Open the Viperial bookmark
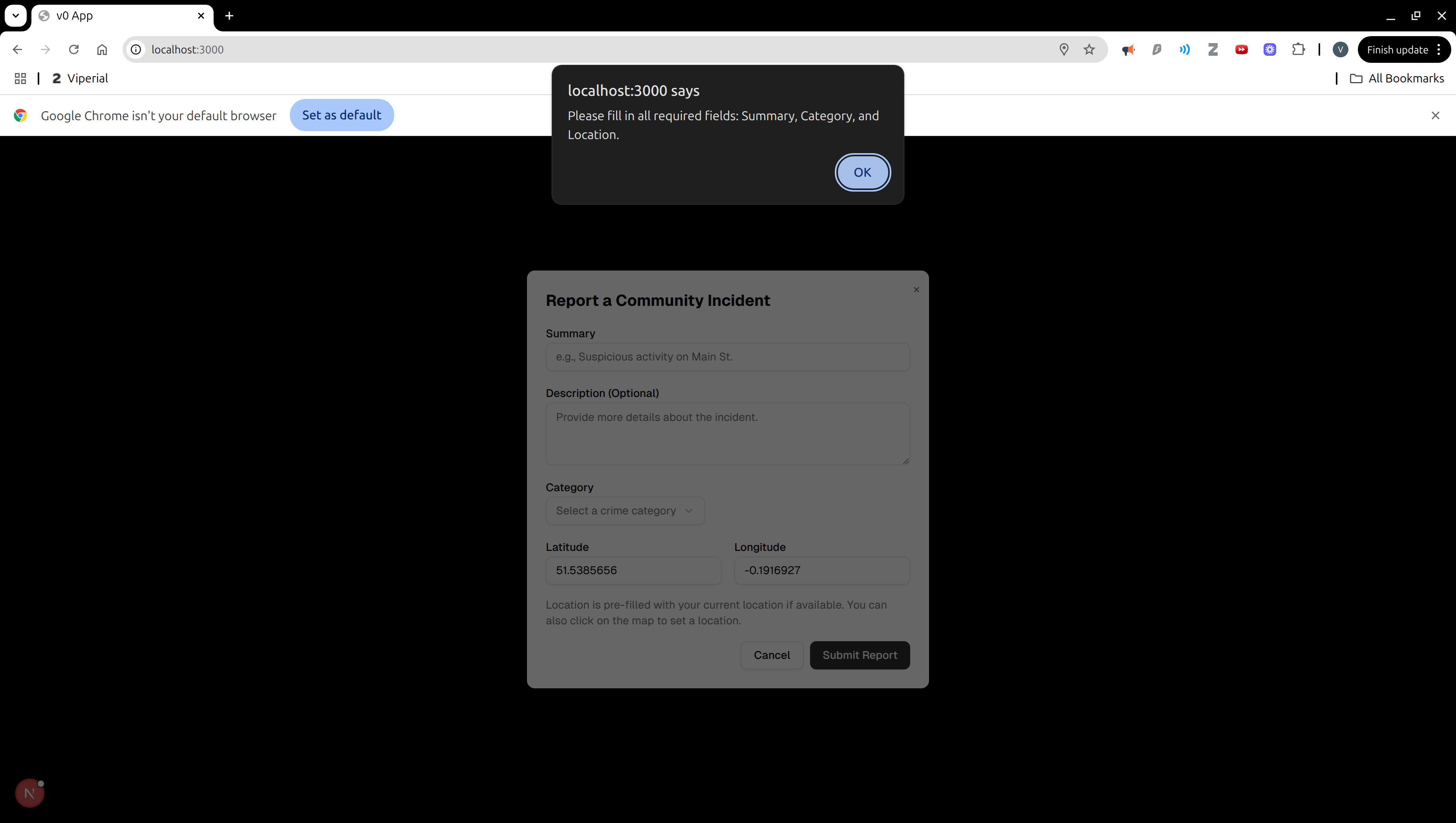Viewport: 1456px width, 823px height. pyautogui.click(x=80, y=79)
